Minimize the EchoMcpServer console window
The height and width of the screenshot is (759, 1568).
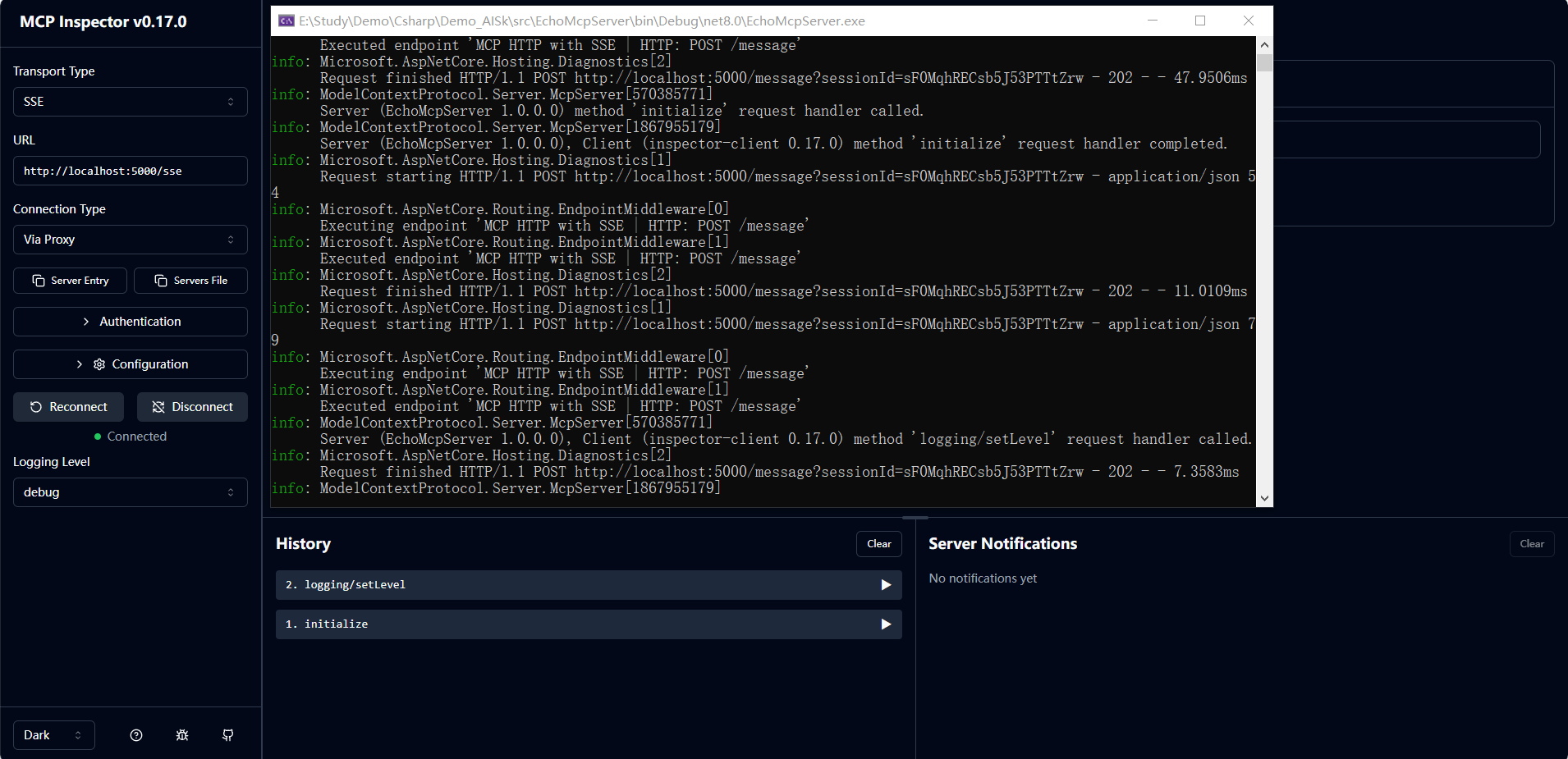1153,21
